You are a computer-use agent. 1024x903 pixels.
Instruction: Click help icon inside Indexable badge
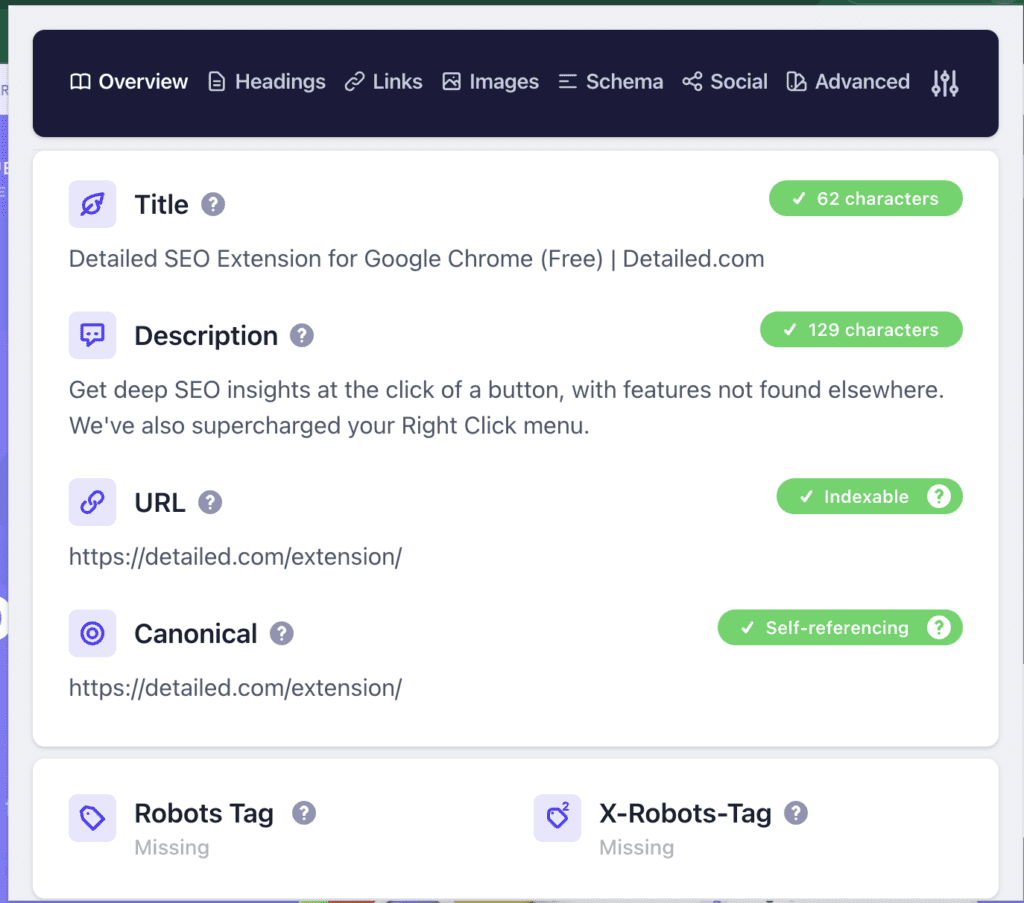tap(938, 496)
